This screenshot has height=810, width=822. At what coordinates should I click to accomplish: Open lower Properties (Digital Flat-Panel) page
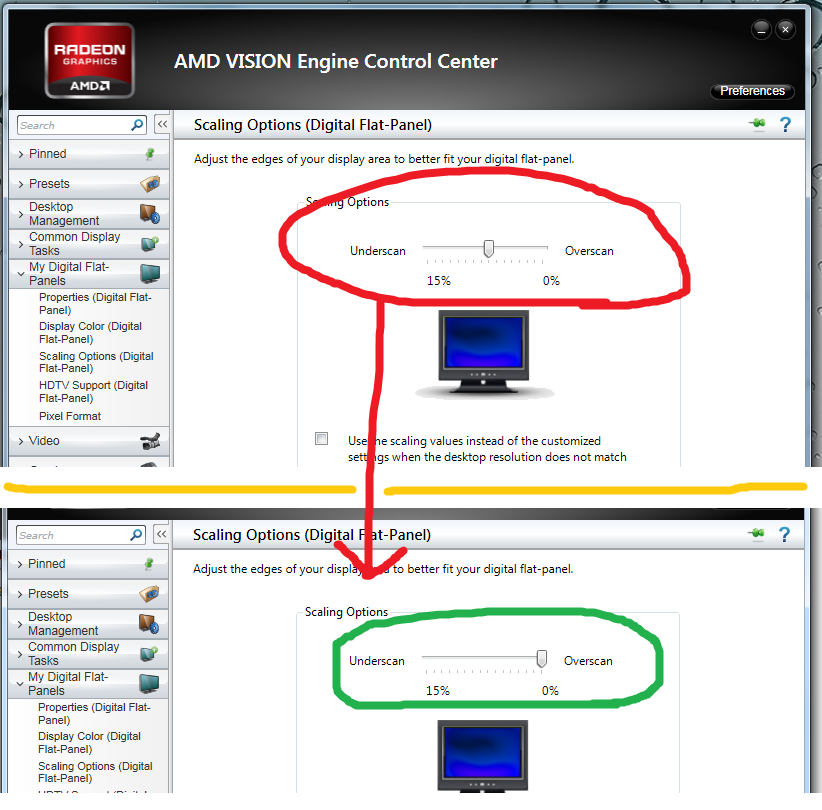pyautogui.click(x=94, y=714)
